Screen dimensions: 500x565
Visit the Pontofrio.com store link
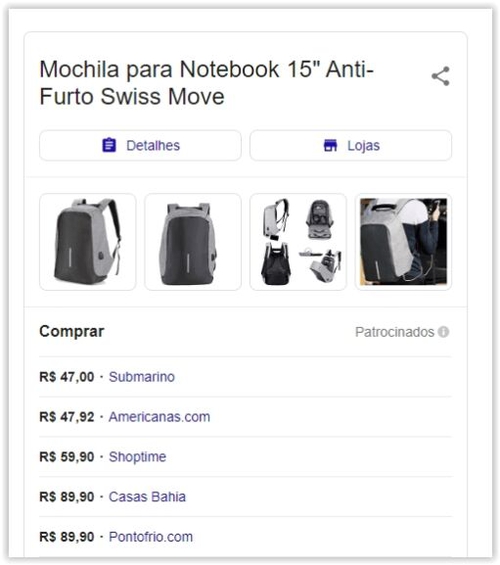point(151,537)
